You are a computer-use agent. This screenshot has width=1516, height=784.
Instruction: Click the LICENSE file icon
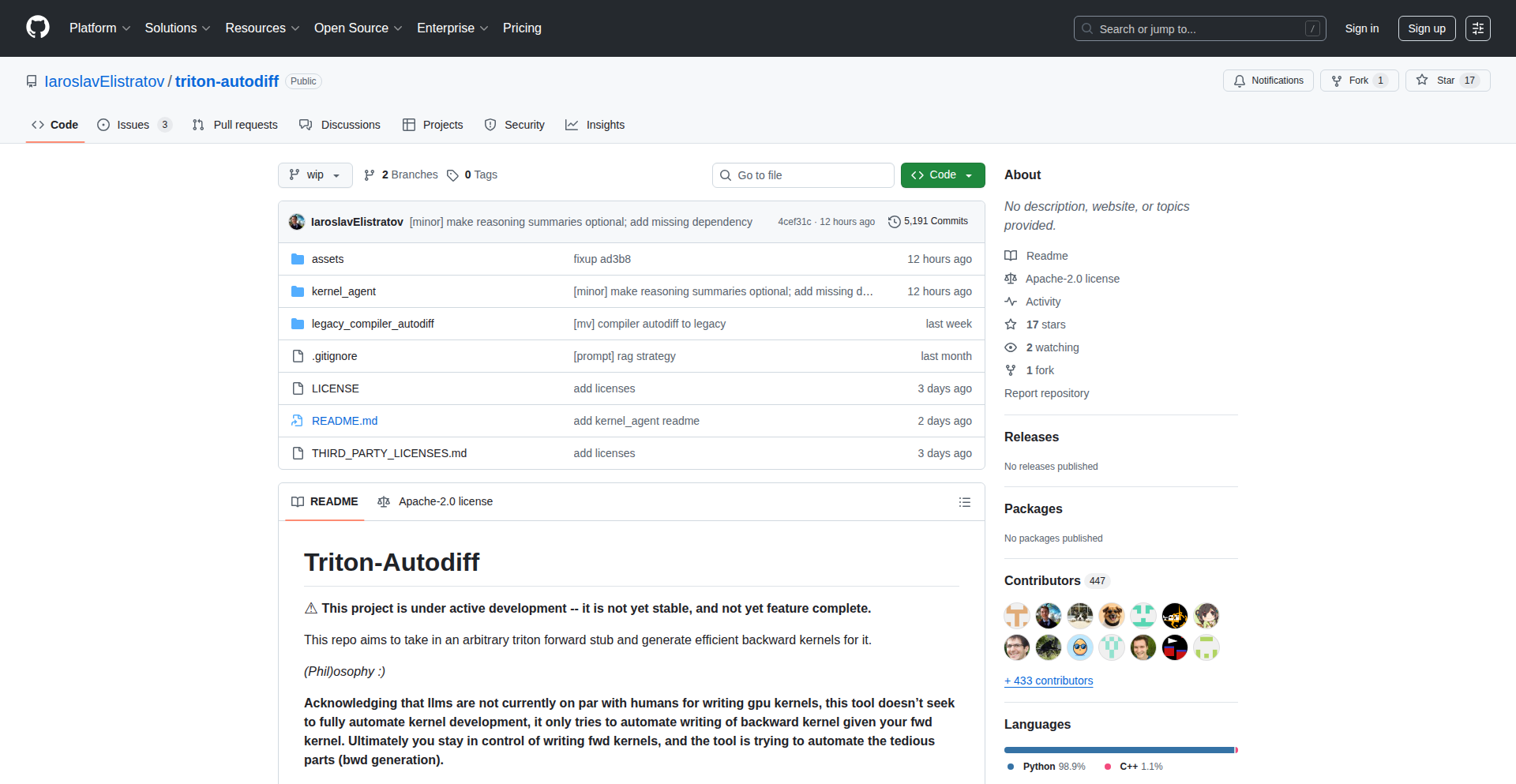tap(298, 388)
